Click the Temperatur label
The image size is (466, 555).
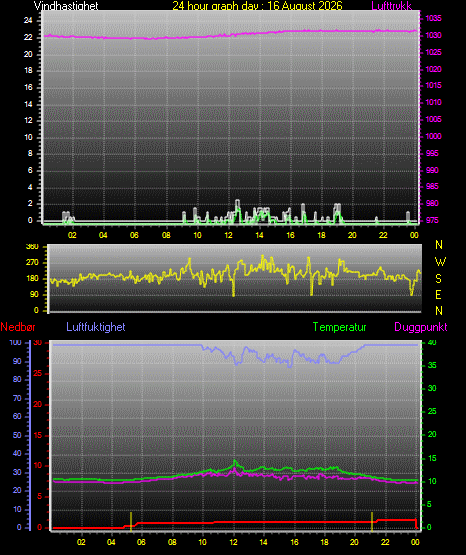click(x=339, y=327)
